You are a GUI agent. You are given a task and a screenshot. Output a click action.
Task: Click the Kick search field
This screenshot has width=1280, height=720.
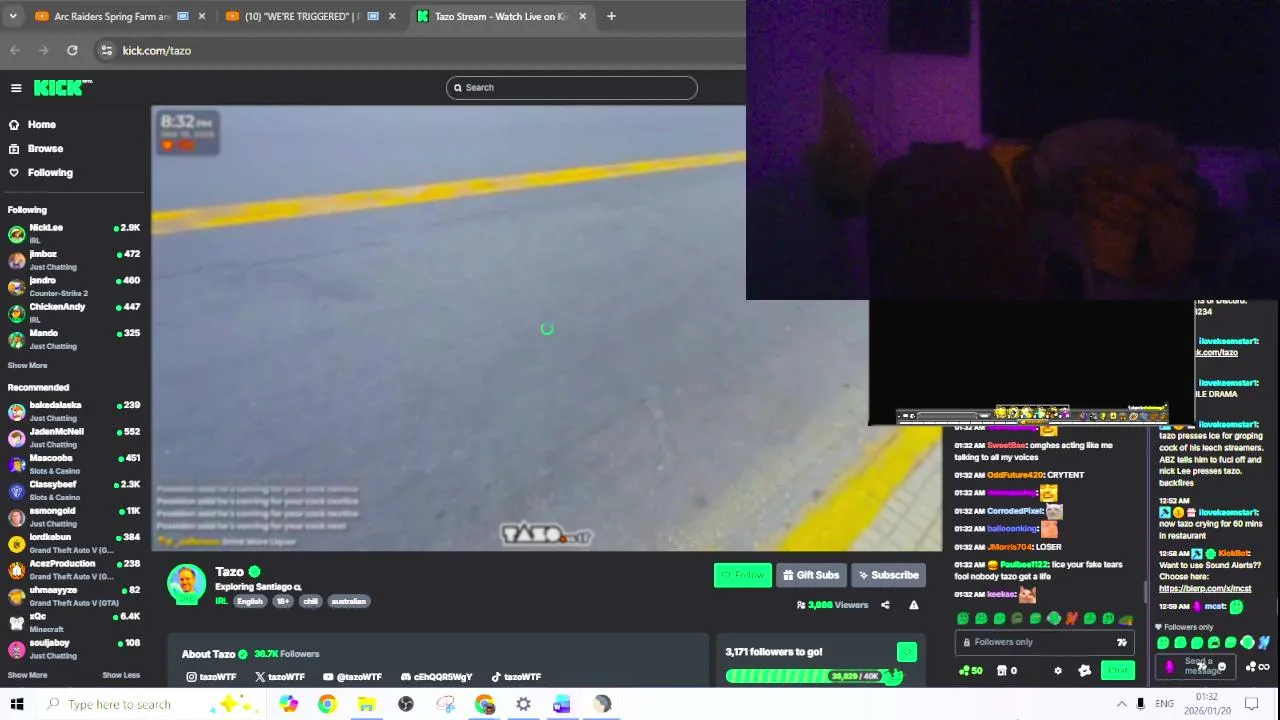coord(571,87)
